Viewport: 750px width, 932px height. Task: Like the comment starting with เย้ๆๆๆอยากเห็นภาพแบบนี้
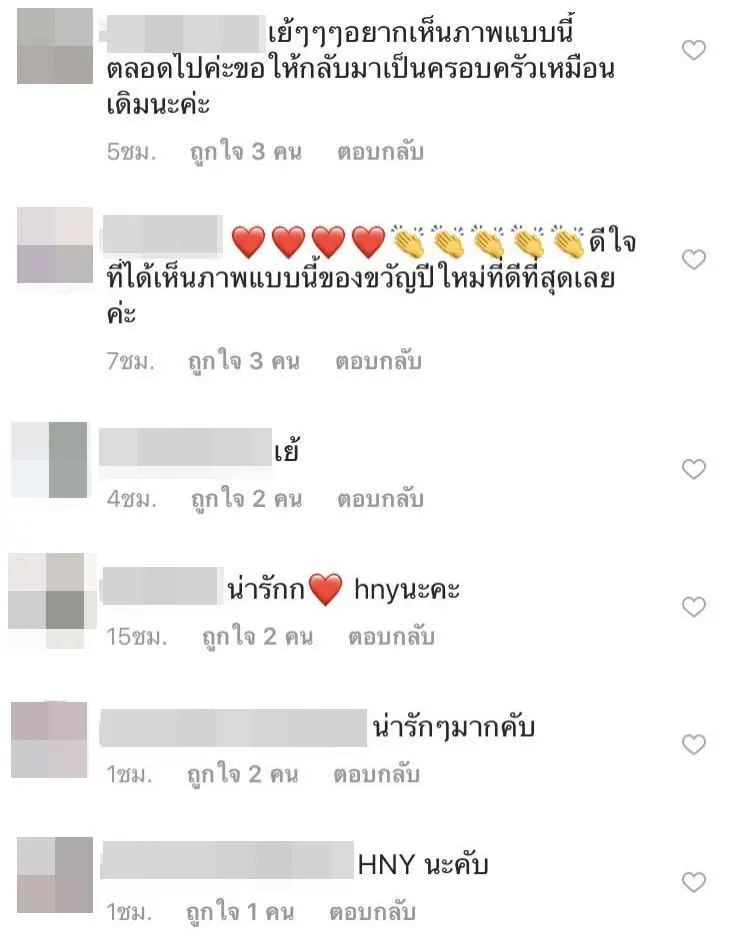tap(693, 51)
